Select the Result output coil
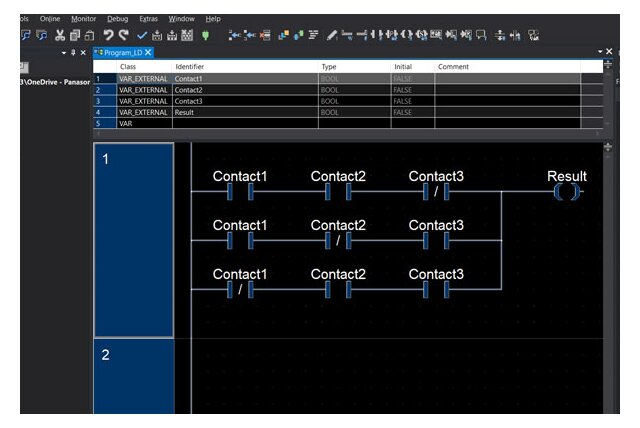 (567, 191)
